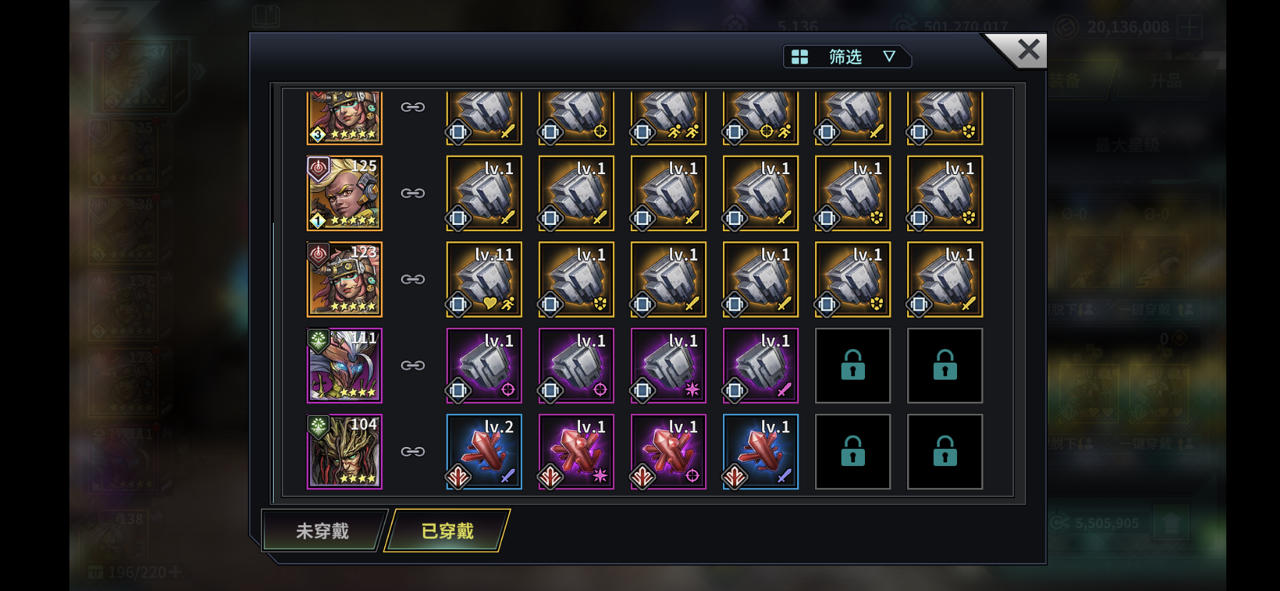
Task: Select the level 123 hero portrait
Action: (x=344, y=279)
